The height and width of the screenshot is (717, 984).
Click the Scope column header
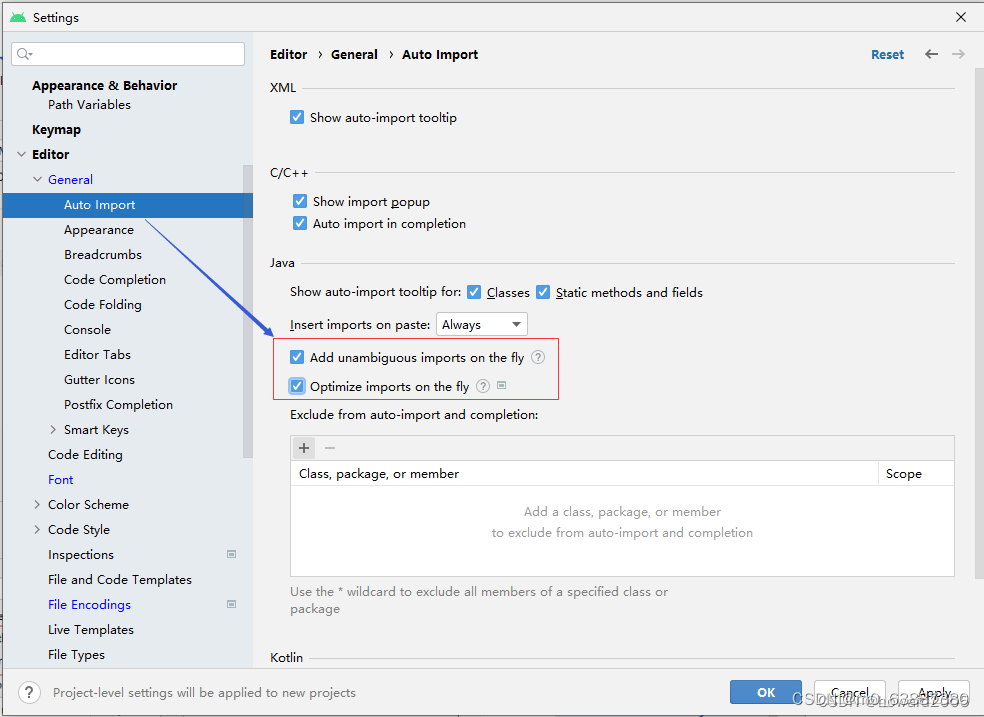click(916, 474)
